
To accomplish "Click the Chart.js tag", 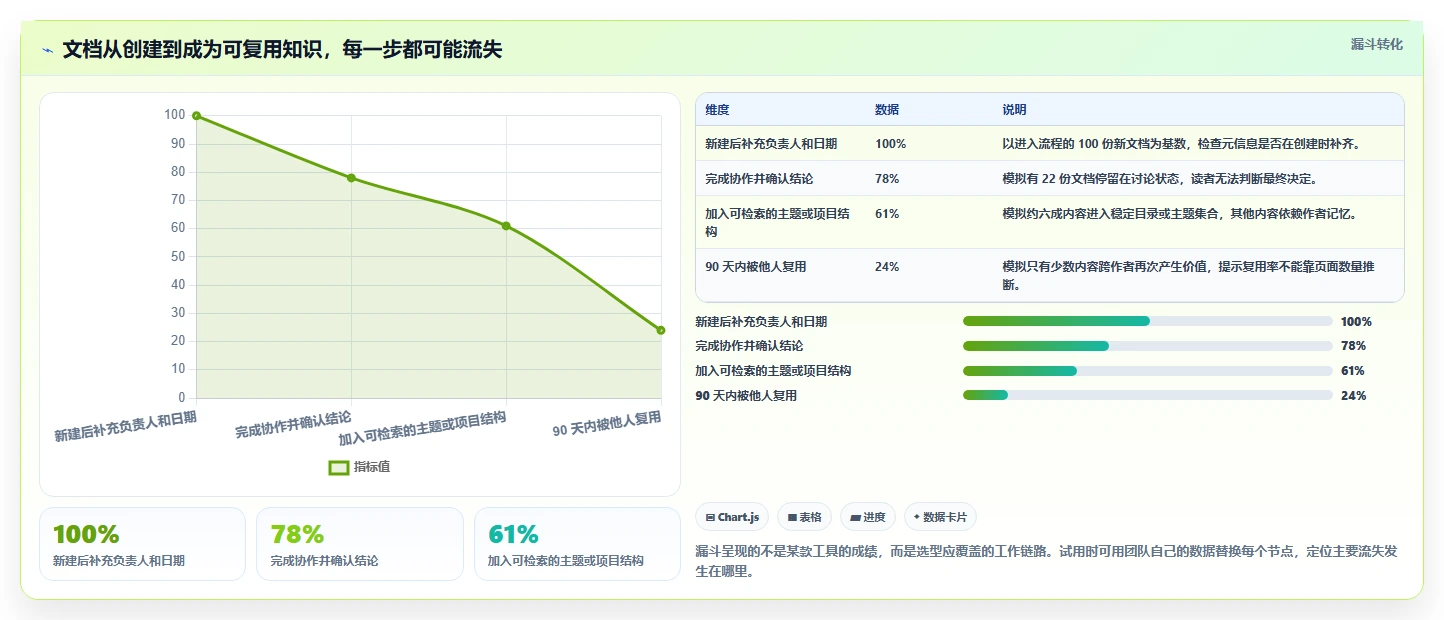I will click(x=732, y=517).
